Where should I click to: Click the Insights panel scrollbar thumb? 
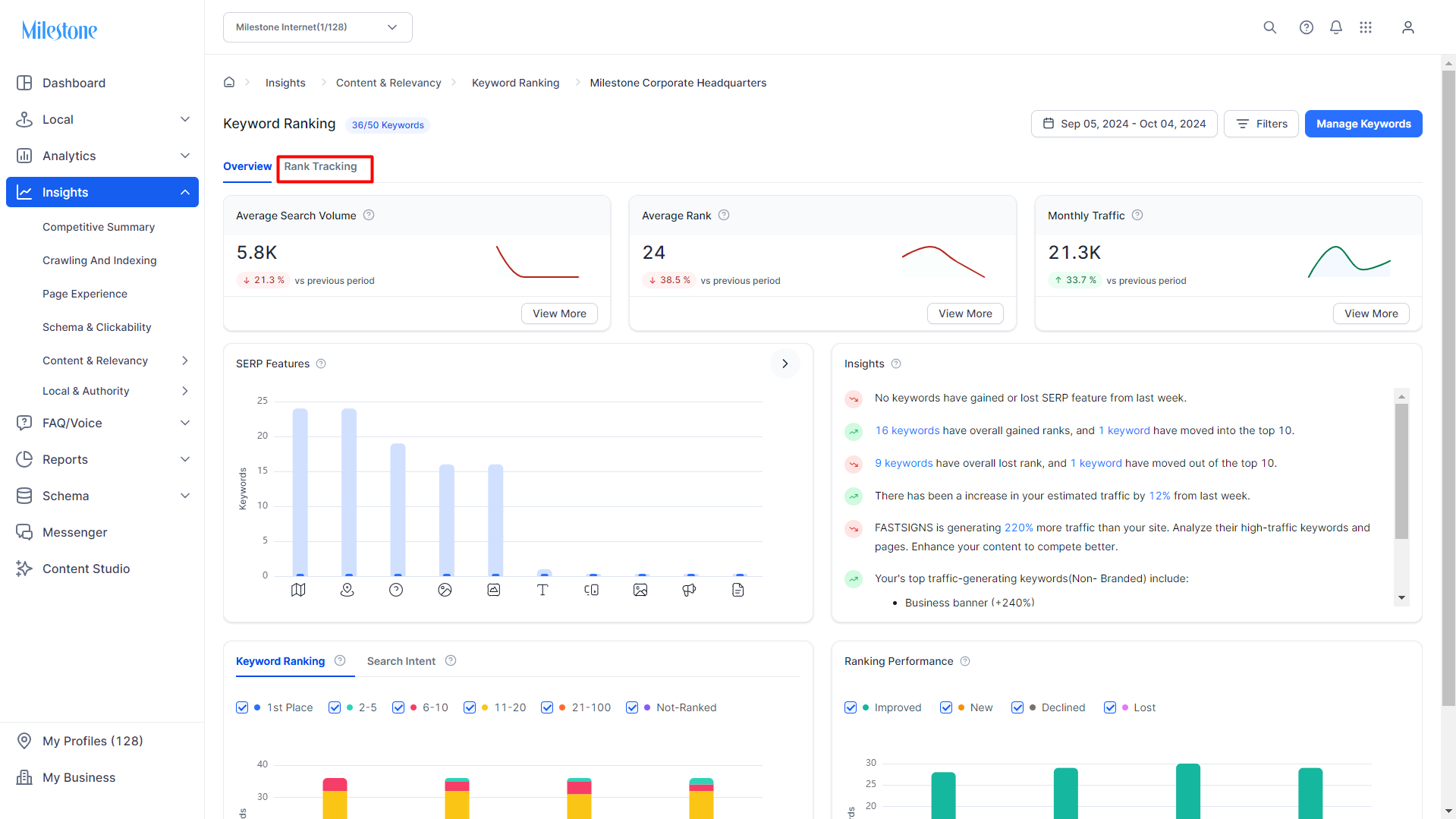coord(1401,471)
